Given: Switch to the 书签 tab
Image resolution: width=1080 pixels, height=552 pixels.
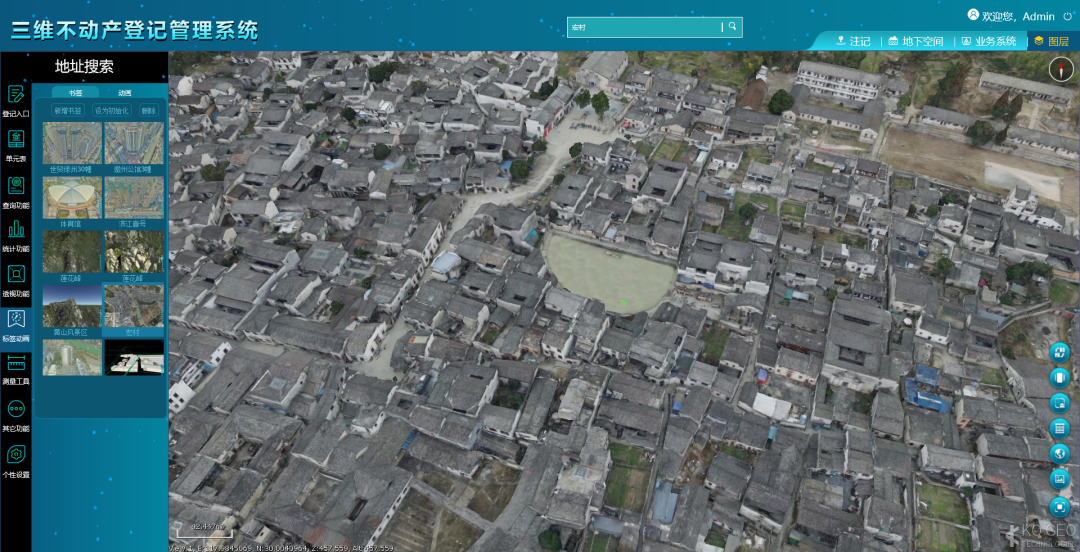Looking at the screenshot, I should click(x=75, y=92).
